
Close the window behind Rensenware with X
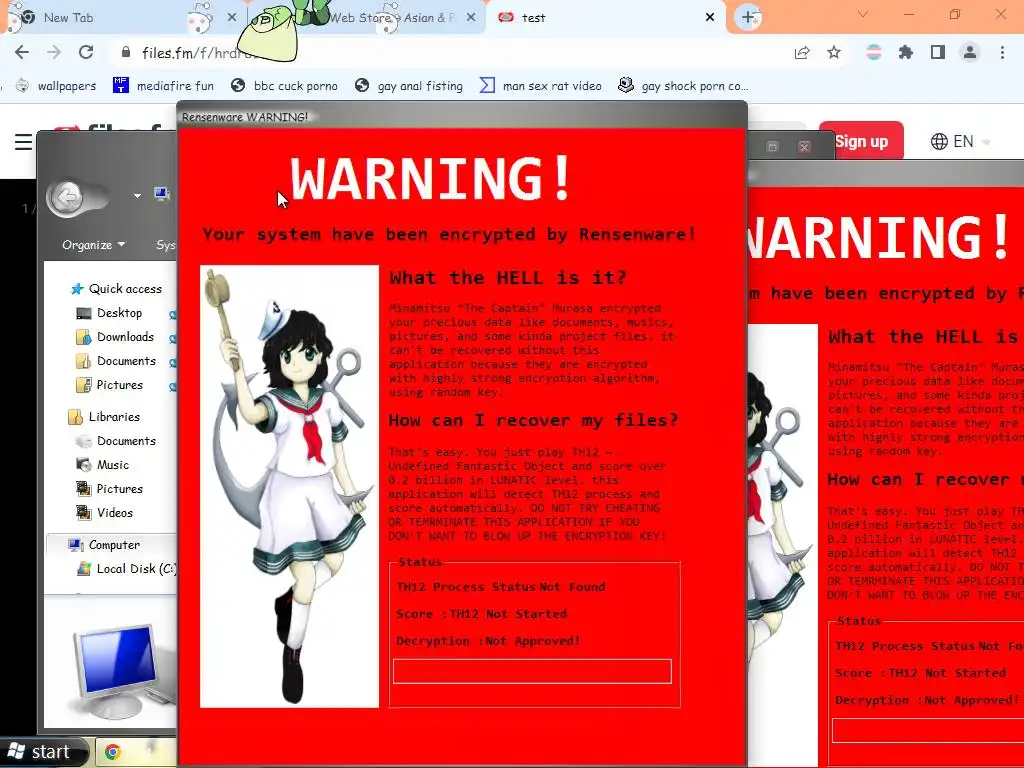[805, 147]
